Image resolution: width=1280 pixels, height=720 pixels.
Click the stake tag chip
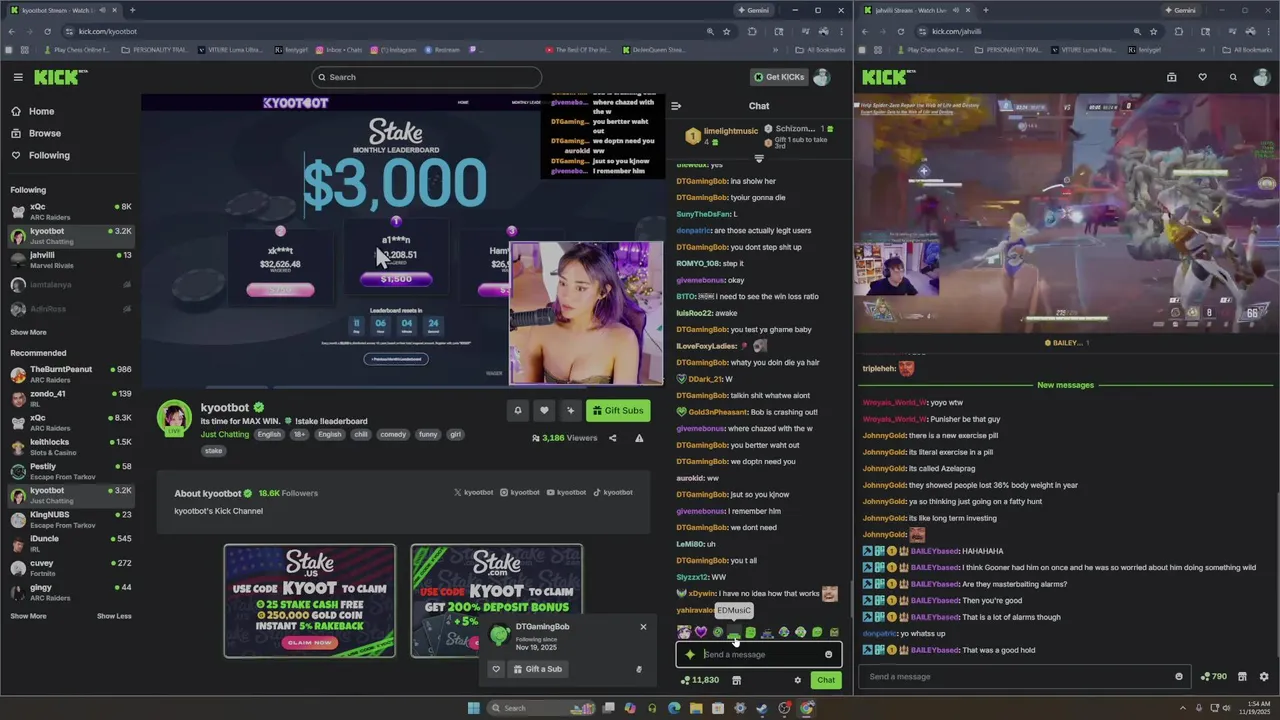(213, 451)
